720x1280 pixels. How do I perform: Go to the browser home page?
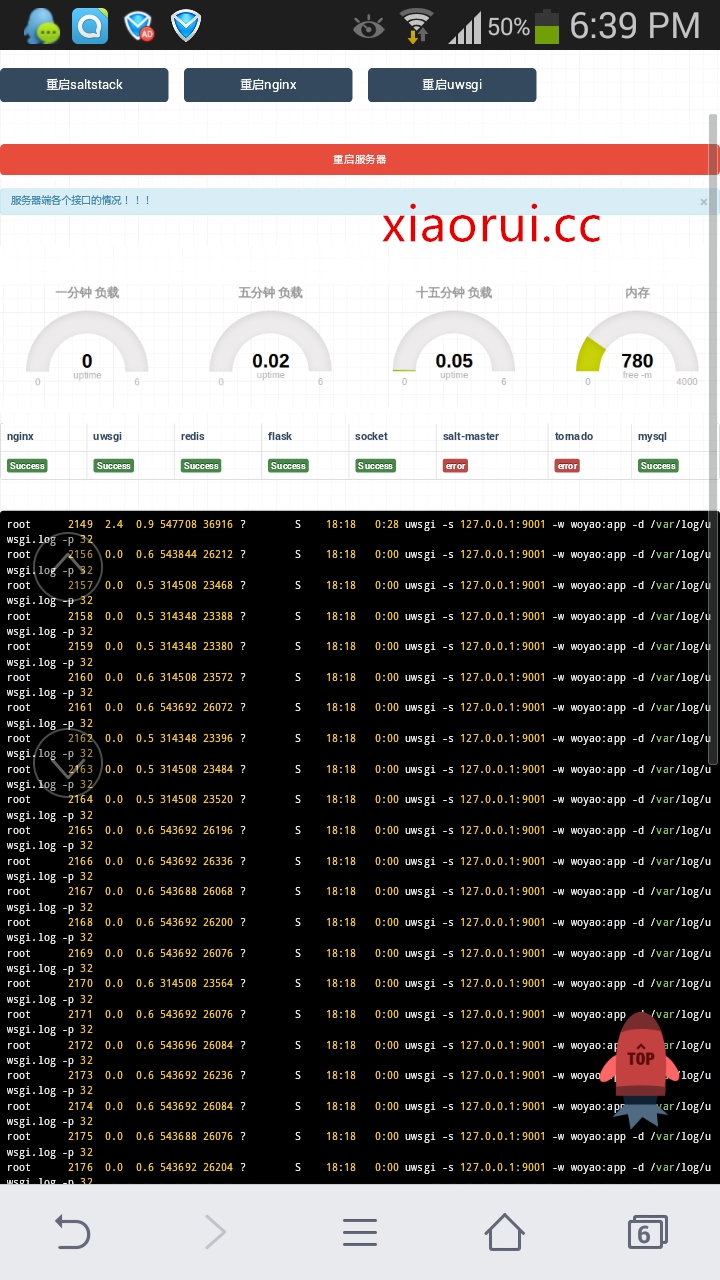(504, 1233)
